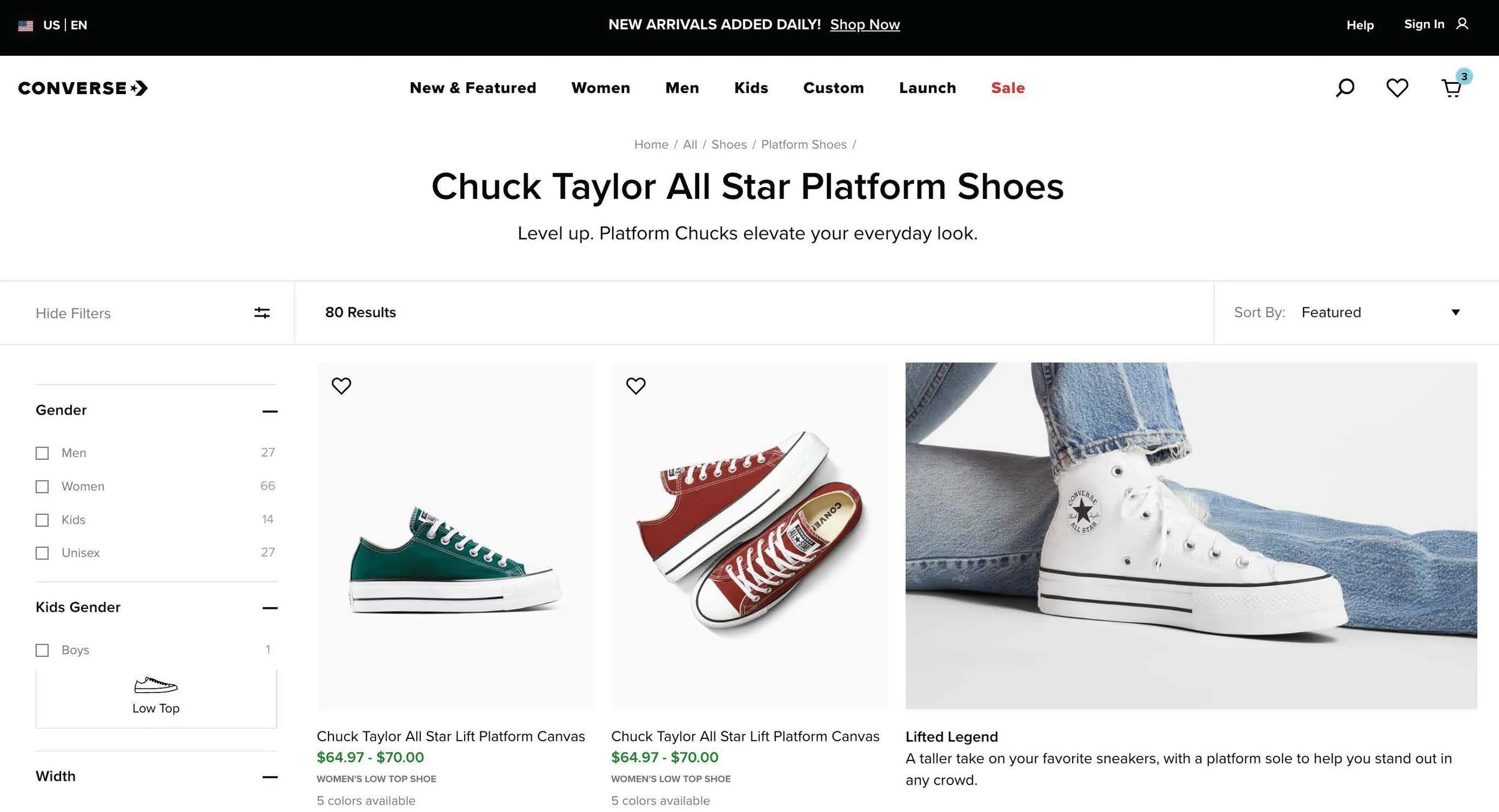1499x812 pixels.
Task: Click the US flag region selector
Action: pos(26,25)
